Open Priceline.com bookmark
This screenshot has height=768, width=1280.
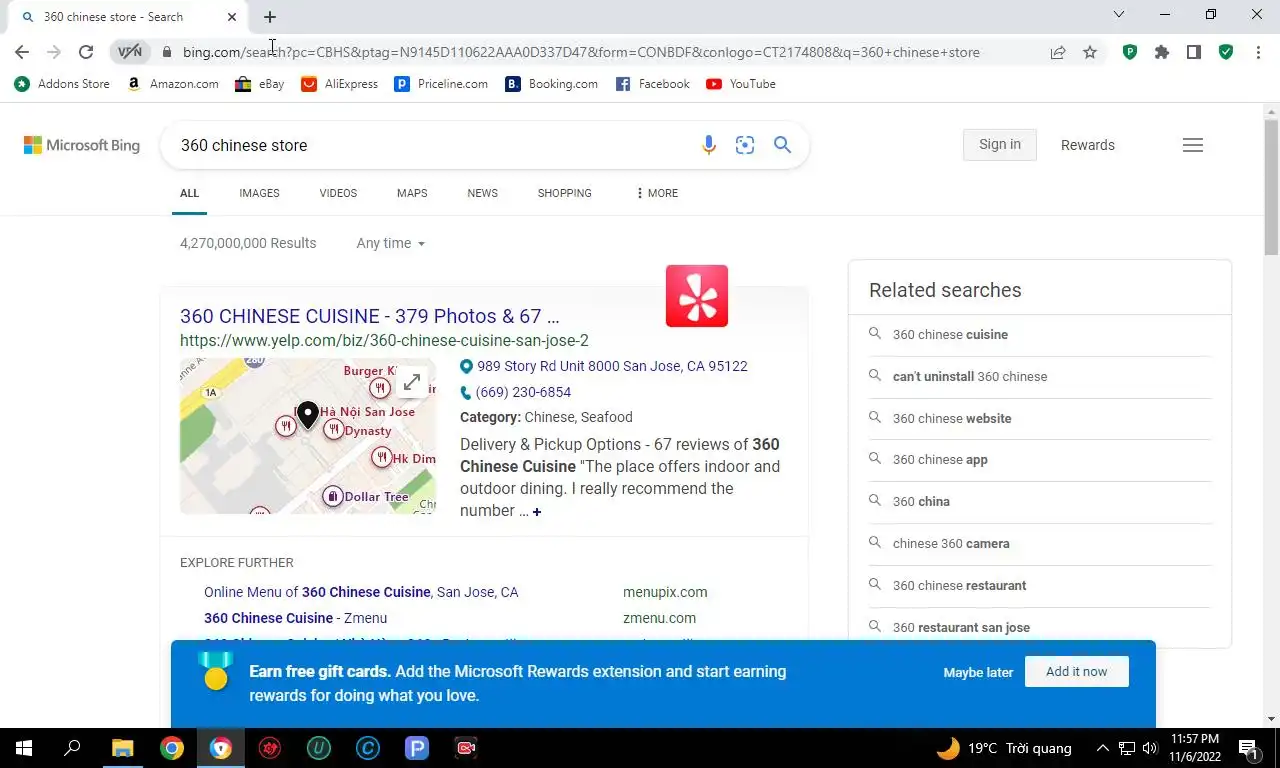(x=441, y=84)
